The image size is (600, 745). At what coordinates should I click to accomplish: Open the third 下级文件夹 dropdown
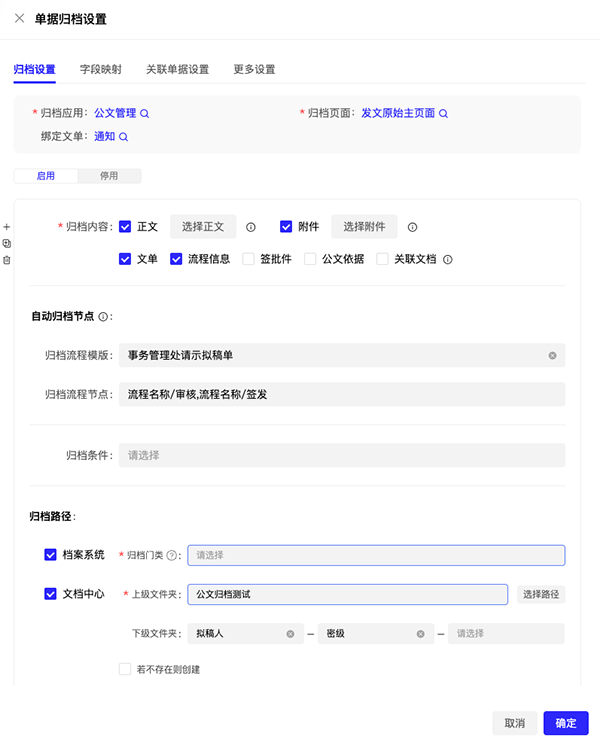(x=505, y=634)
